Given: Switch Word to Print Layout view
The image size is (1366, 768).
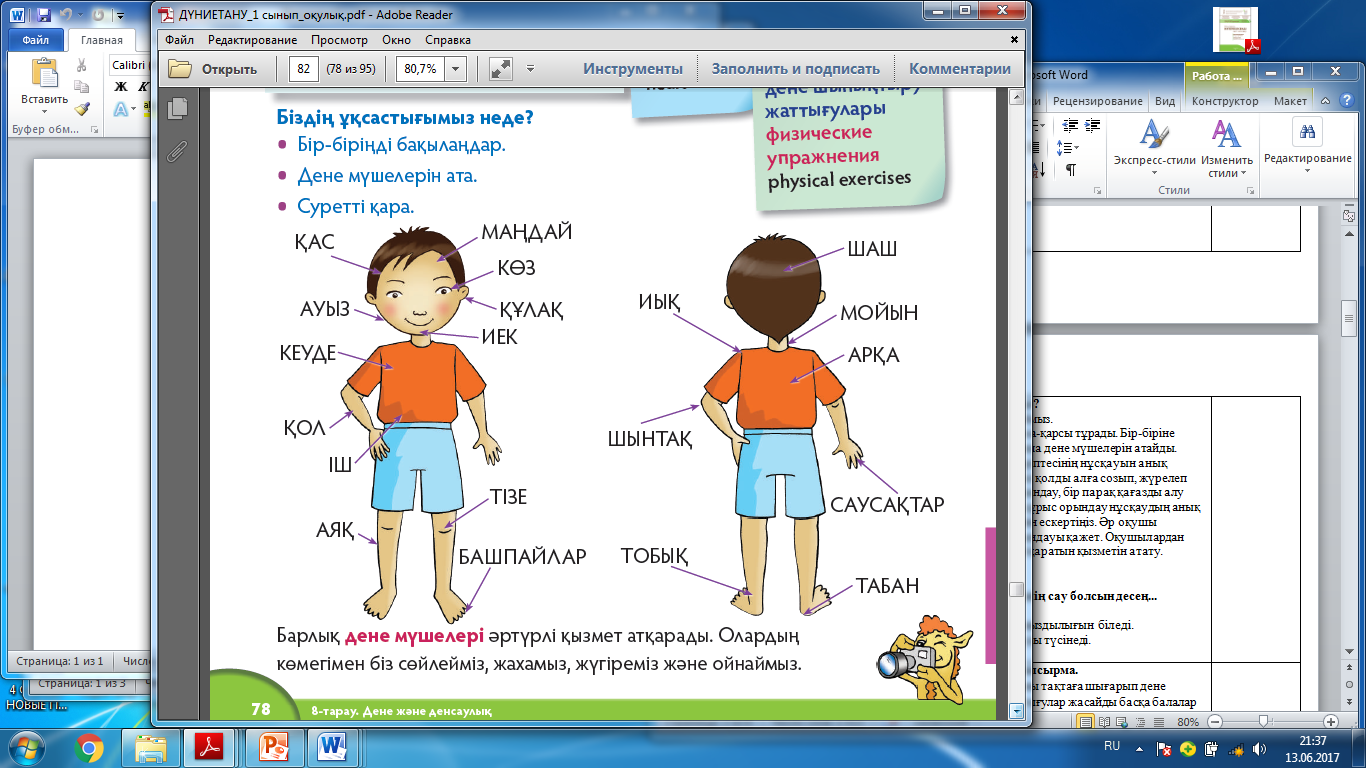Looking at the screenshot, I should point(1086,721).
